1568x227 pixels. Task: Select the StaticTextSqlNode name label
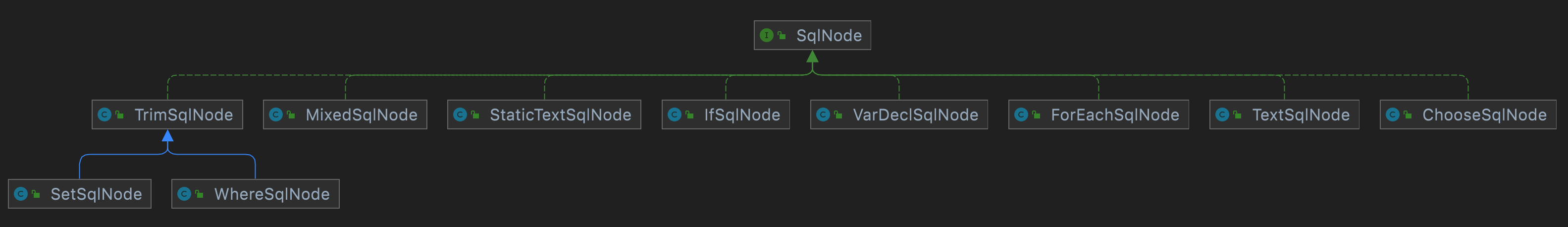[x=560, y=114]
